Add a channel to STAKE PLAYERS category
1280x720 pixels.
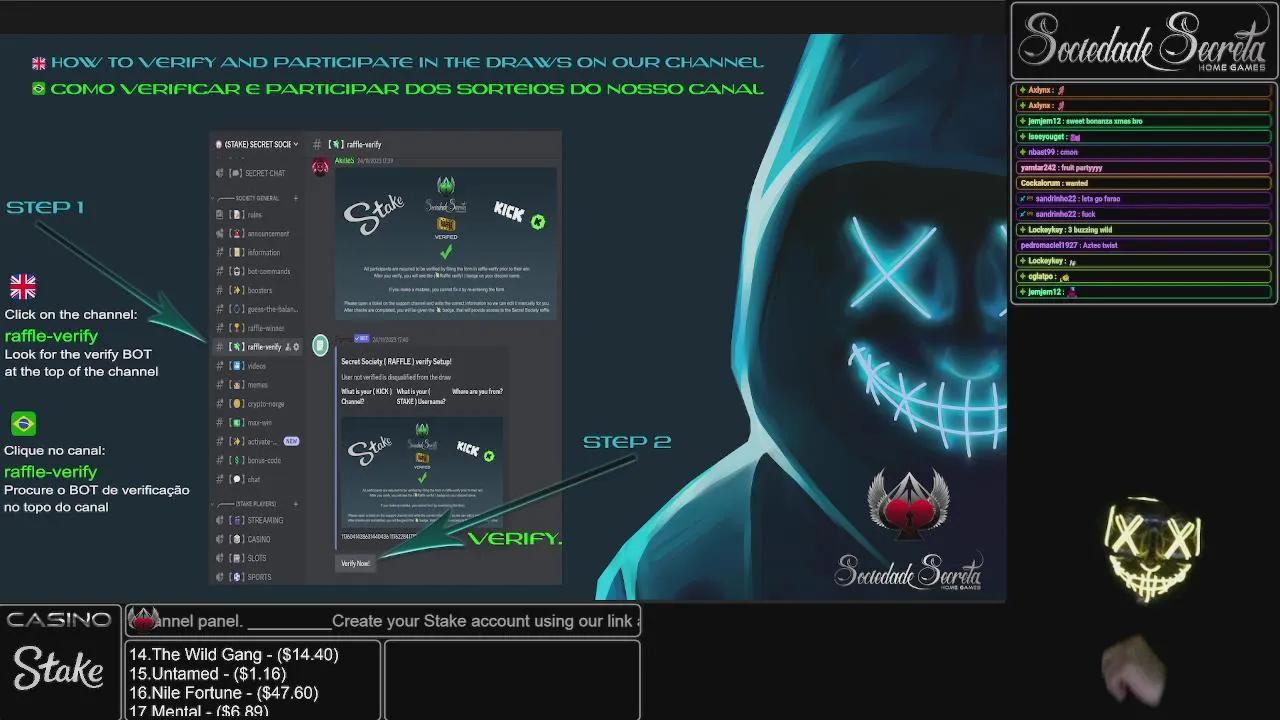coord(296,504)
